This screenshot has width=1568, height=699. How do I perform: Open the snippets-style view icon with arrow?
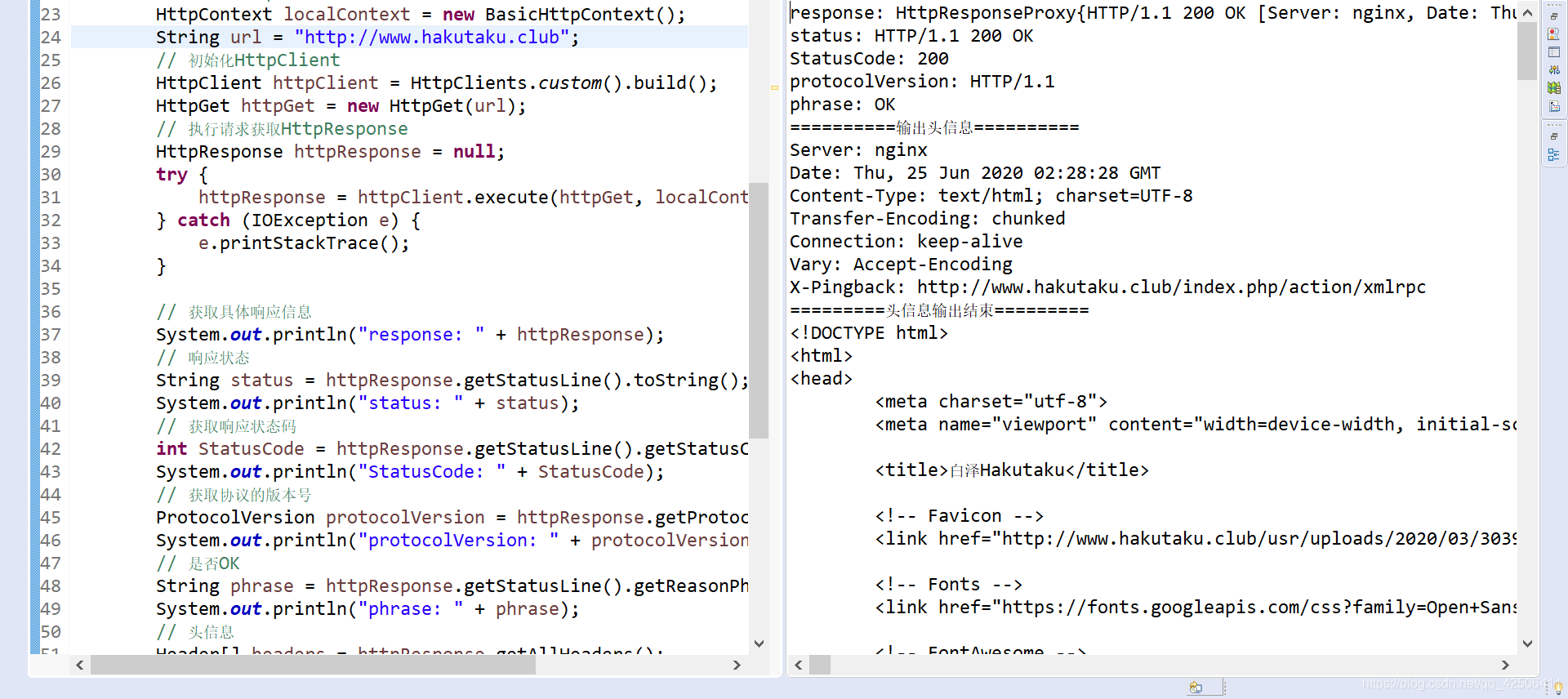click(1553, 106)
